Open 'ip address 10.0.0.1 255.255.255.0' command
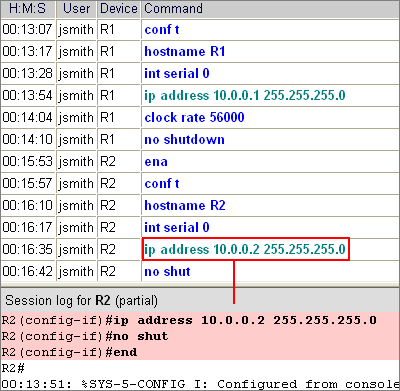 (x=245, y=96)
